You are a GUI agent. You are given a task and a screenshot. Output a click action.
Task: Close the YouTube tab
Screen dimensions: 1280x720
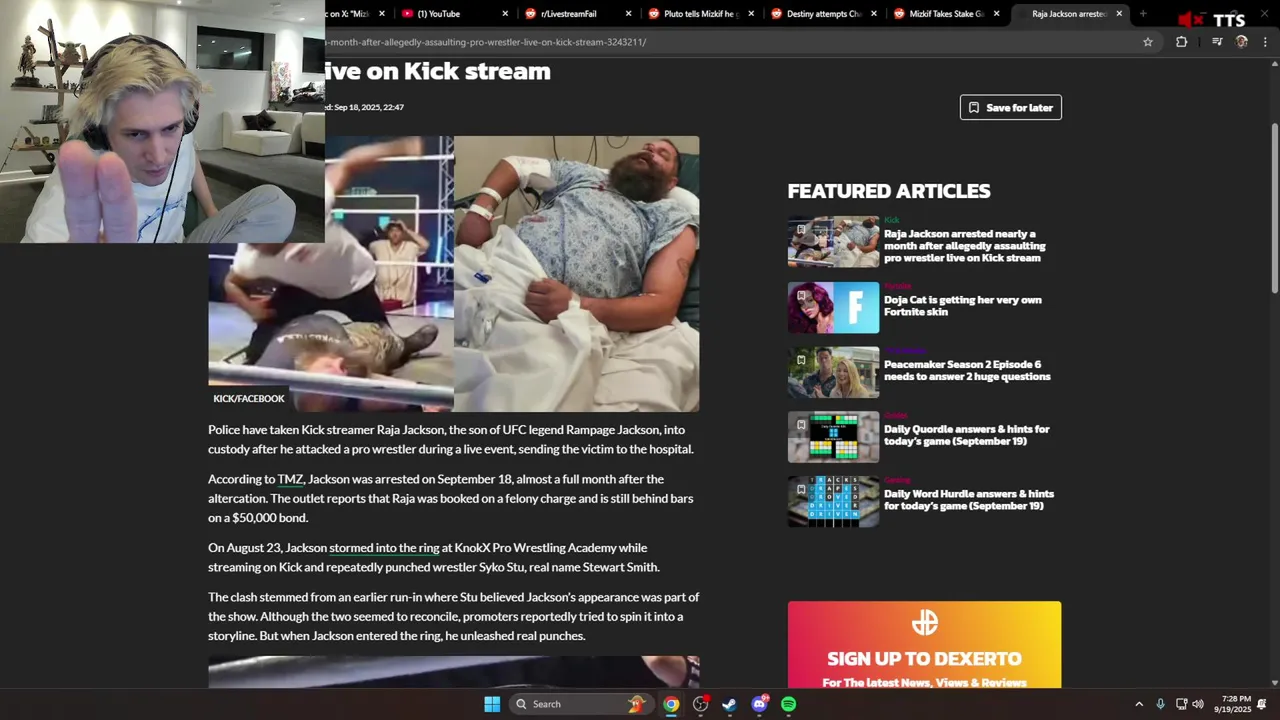[x=505, y=14]
